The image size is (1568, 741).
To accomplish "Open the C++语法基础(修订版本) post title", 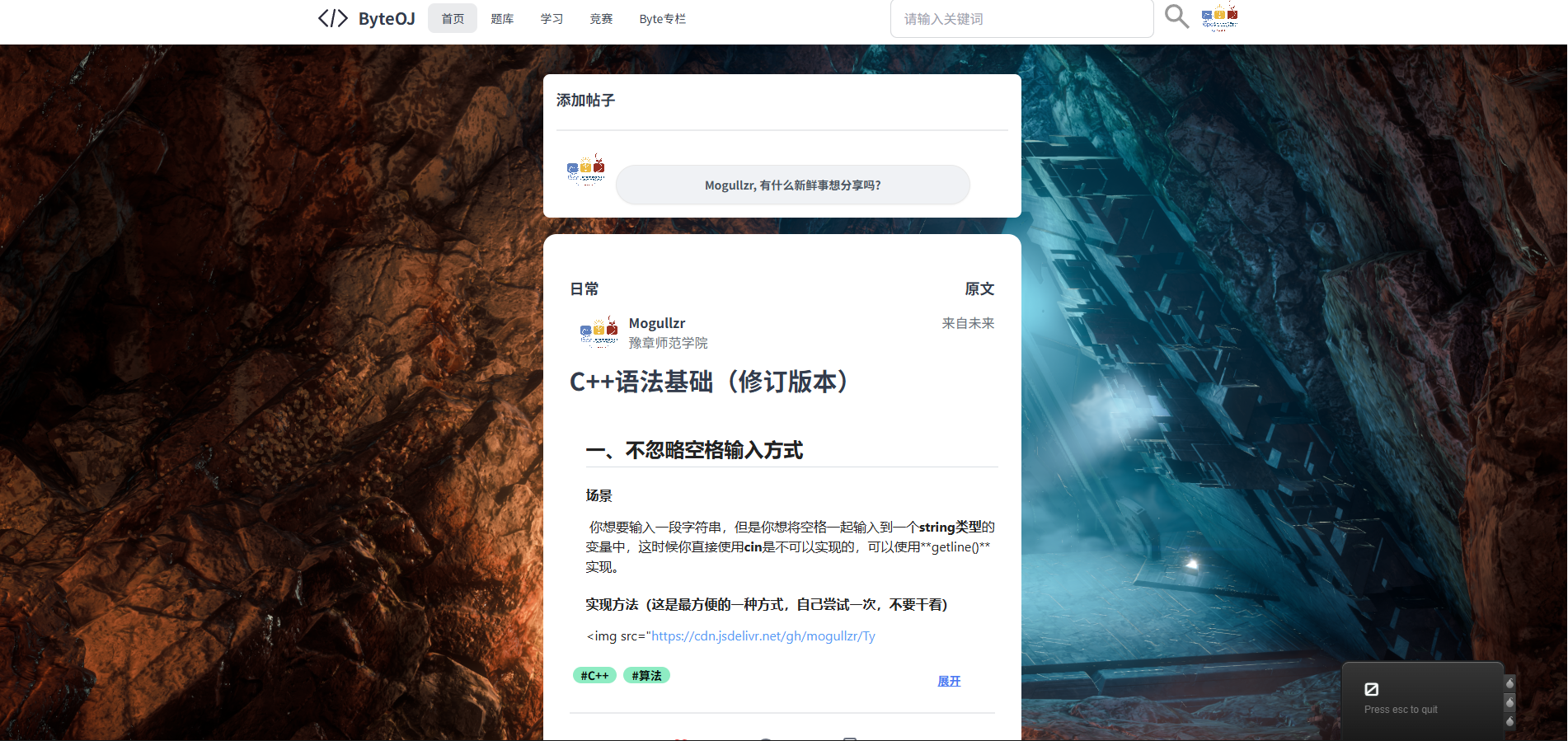I will [x=709, y=382].
